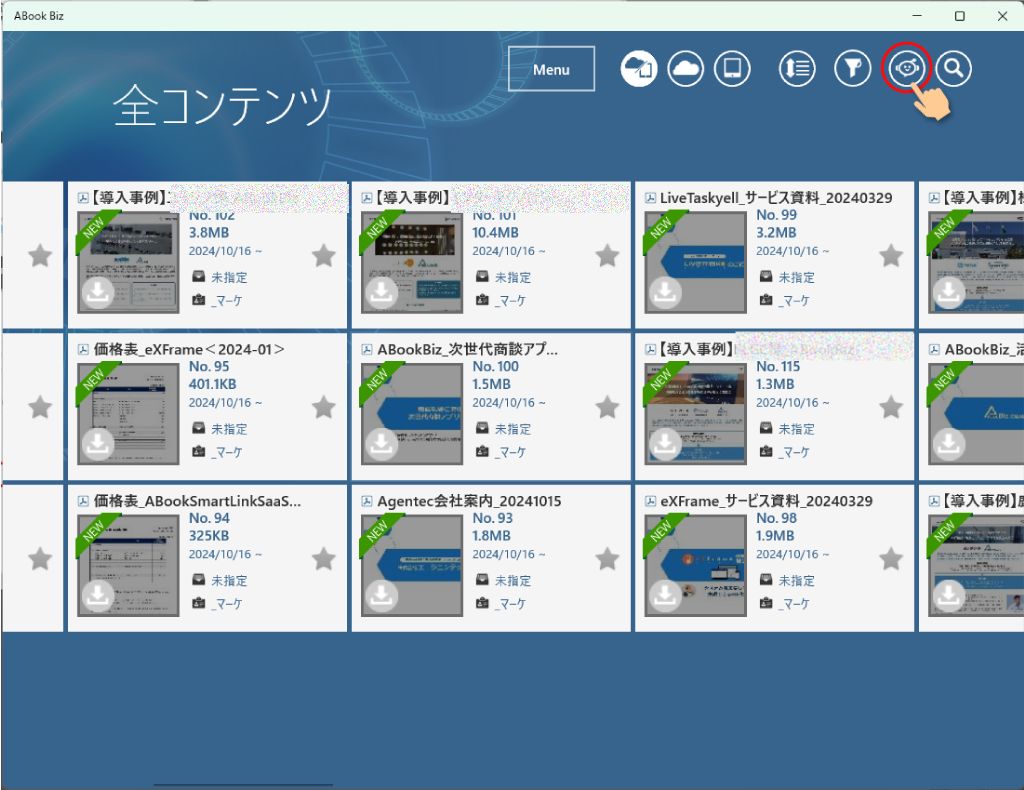
Task: Click No. 115 label text
Action: (x=778, y=366)
